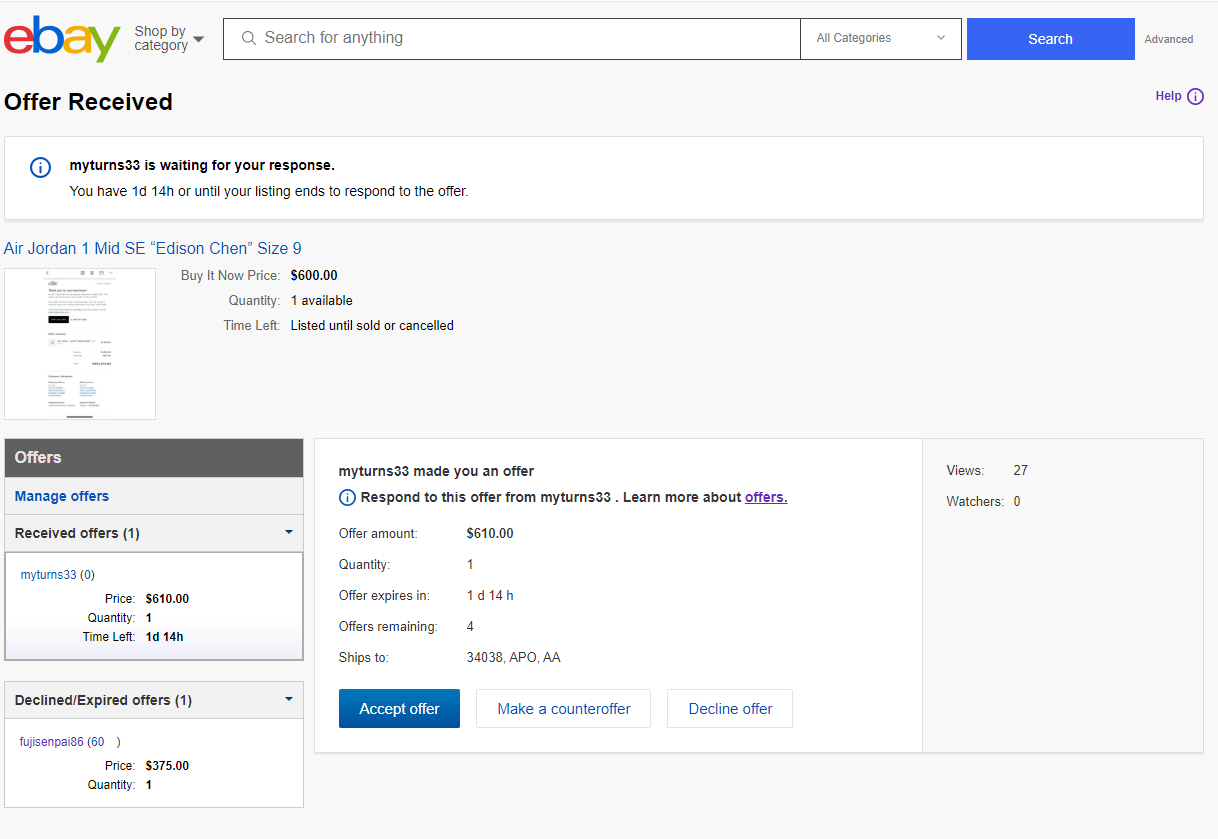Click the Search for anything field
The image size is (1218, 839).
coord(520,39)
